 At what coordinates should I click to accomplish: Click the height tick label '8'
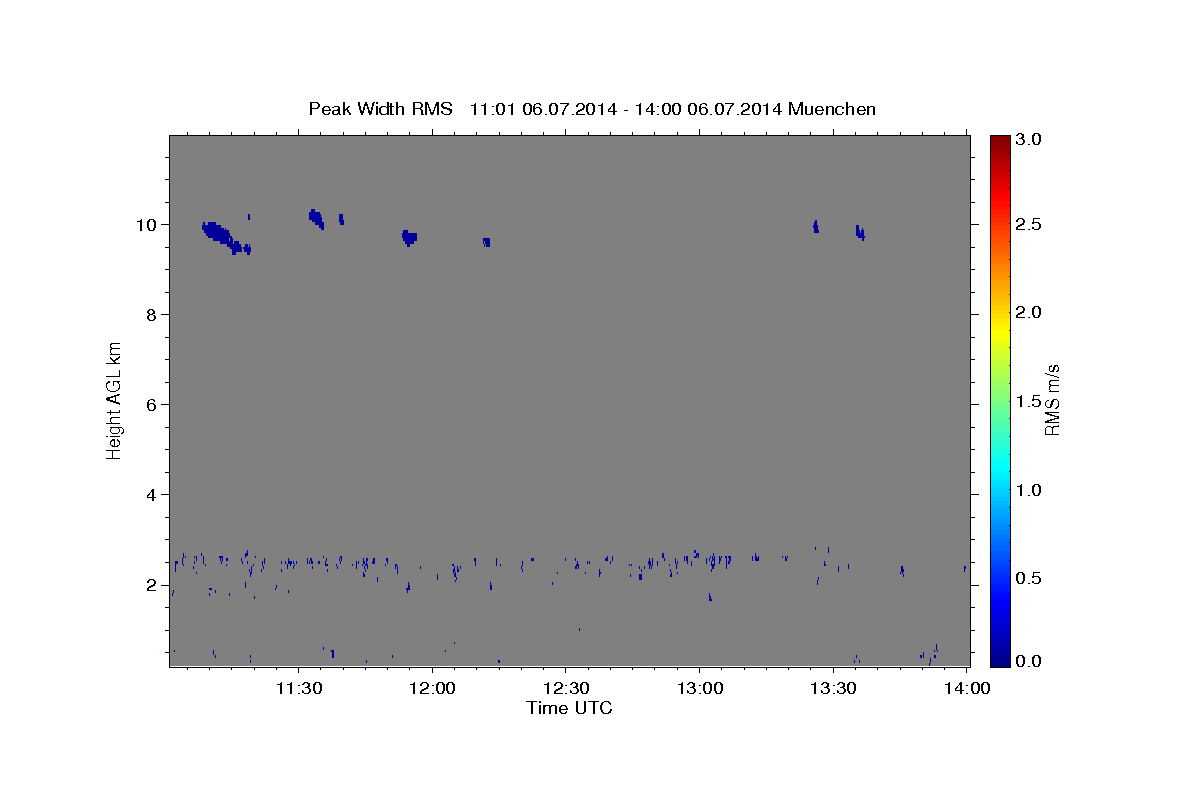(151, 315)
